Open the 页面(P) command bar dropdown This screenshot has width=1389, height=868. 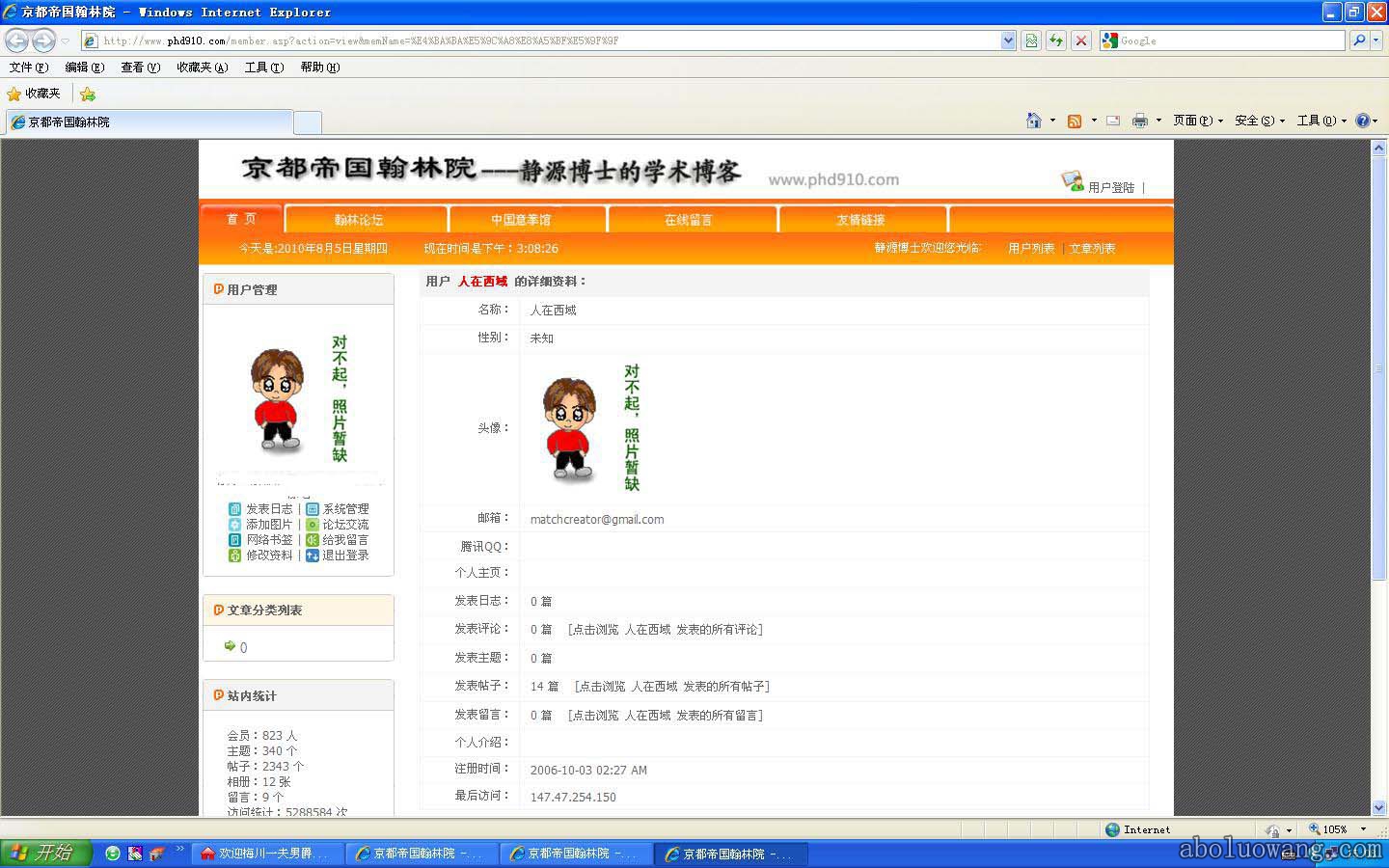tap(1198, 121)
